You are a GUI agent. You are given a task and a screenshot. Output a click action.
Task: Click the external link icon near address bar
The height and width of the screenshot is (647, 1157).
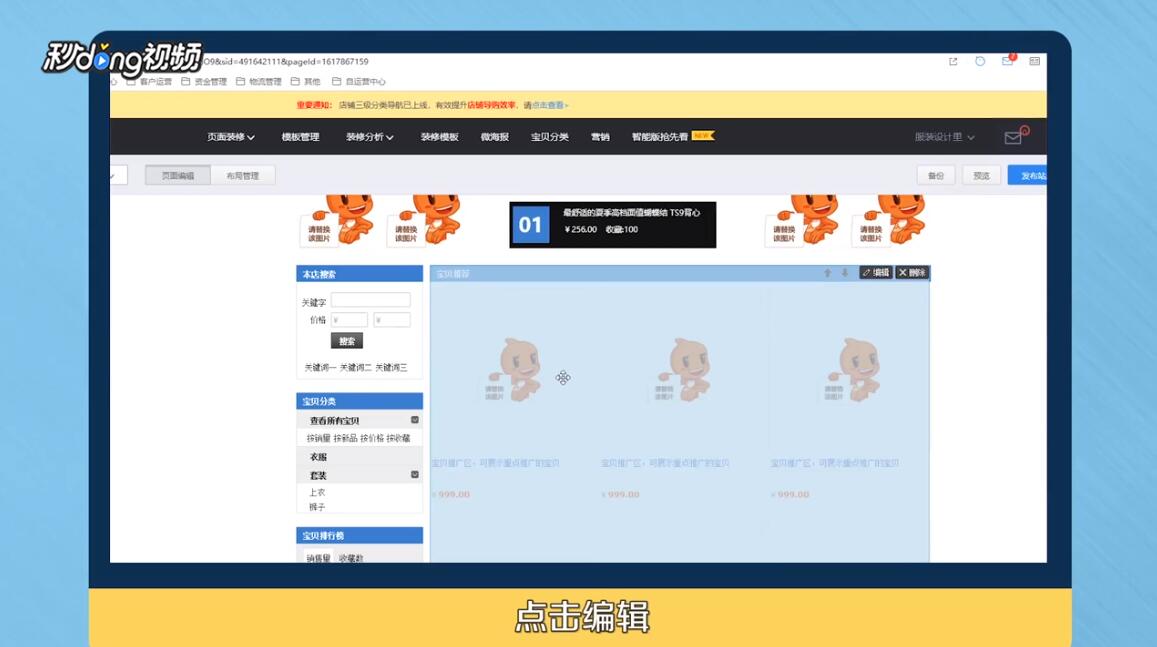pyautogui.click(x=952, y=61)
